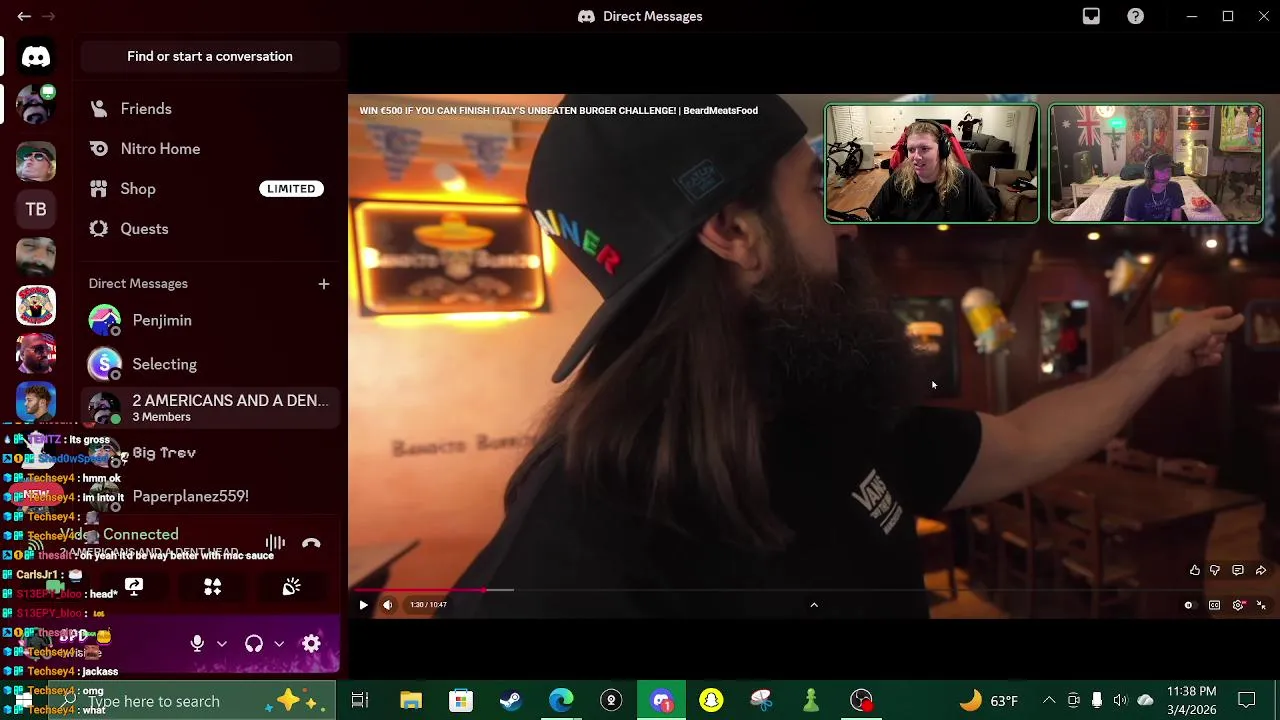Image resolution: width=1280 pixels, height=720 pixels.
Task: Open the Inbox icon in Discord title bar
Action: coord(1091,16)
